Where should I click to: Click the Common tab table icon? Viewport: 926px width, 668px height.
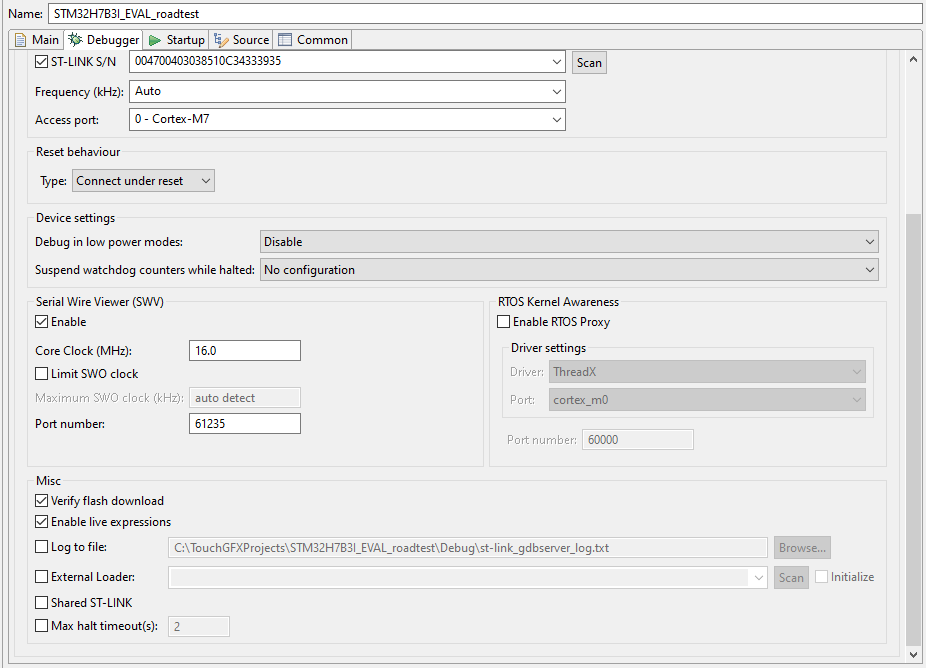(285, 40)
